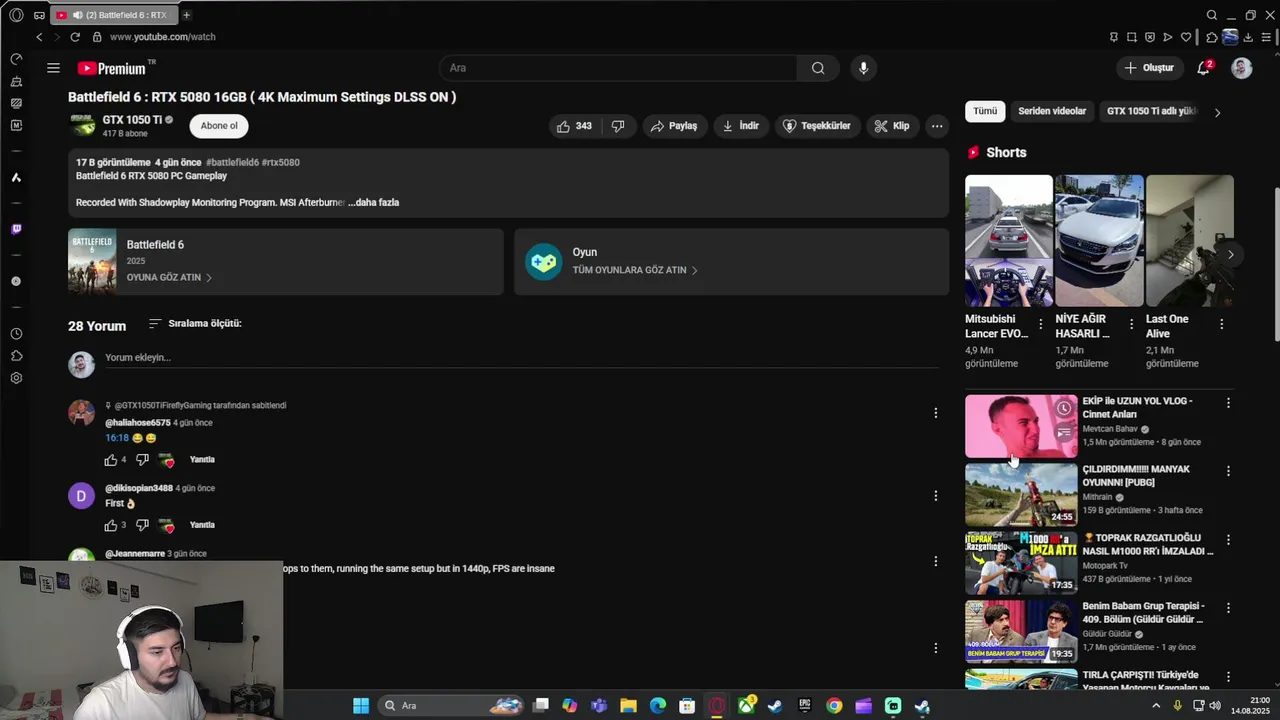This screenshot has width=1280, height=720.
Task: Open Google Chrome from the taskbar
Action: point(834,706)
